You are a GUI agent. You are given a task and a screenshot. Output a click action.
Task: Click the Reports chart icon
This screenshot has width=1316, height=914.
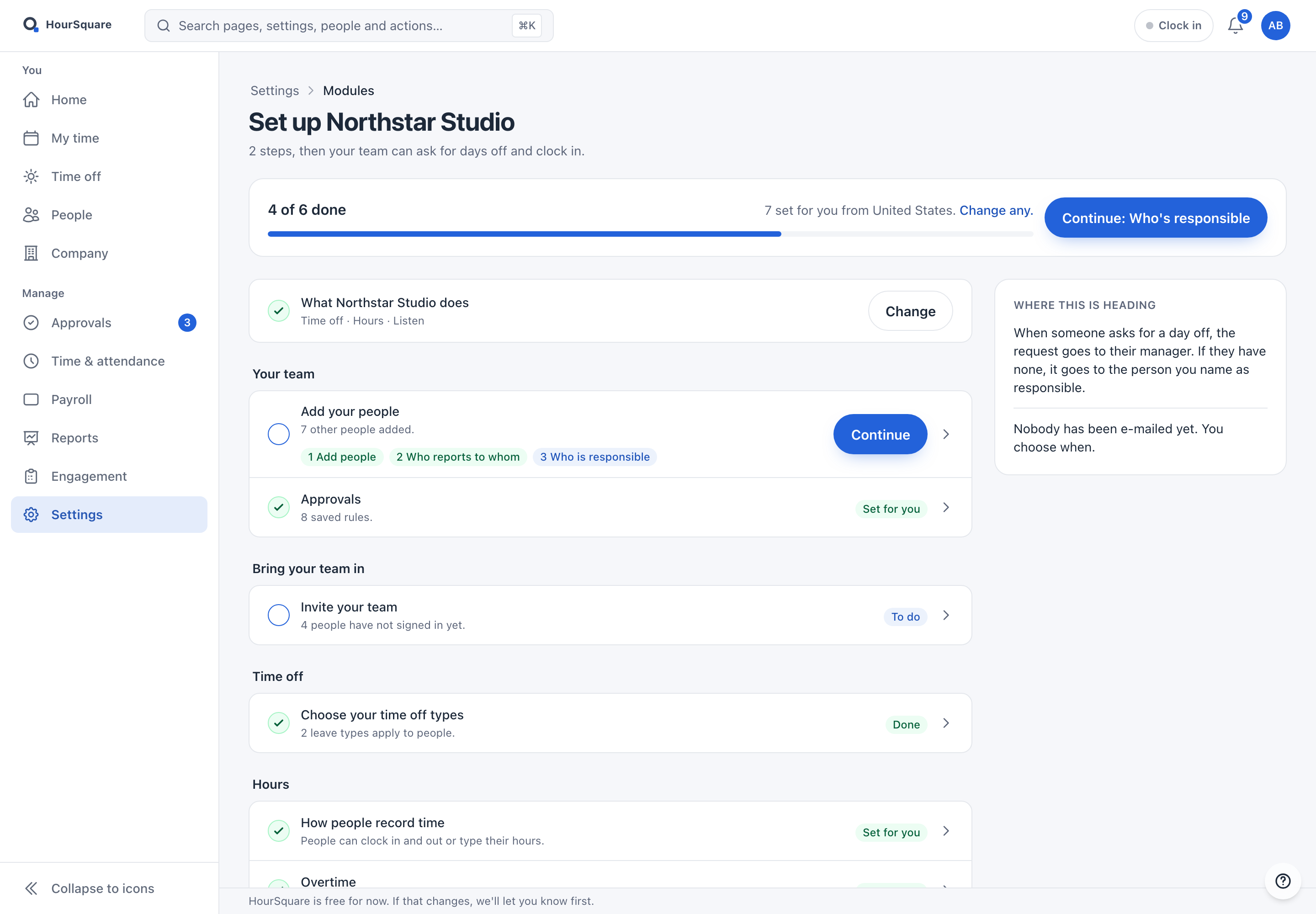click(31, 437)
